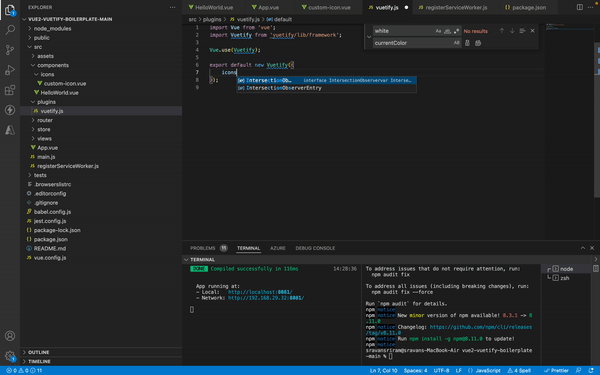
Task: Switch to HelloWorld.vue editor tab
Action: (211, 7)
